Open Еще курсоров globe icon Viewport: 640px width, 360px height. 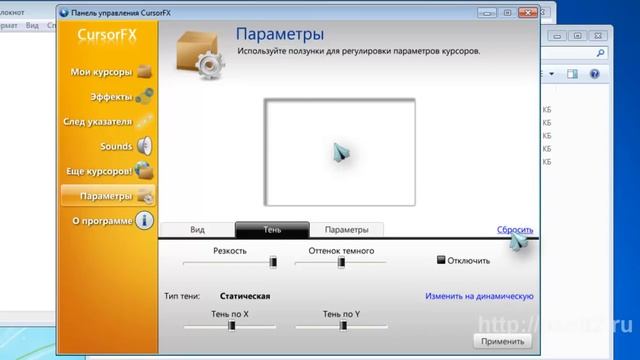[x=144, y=171]
